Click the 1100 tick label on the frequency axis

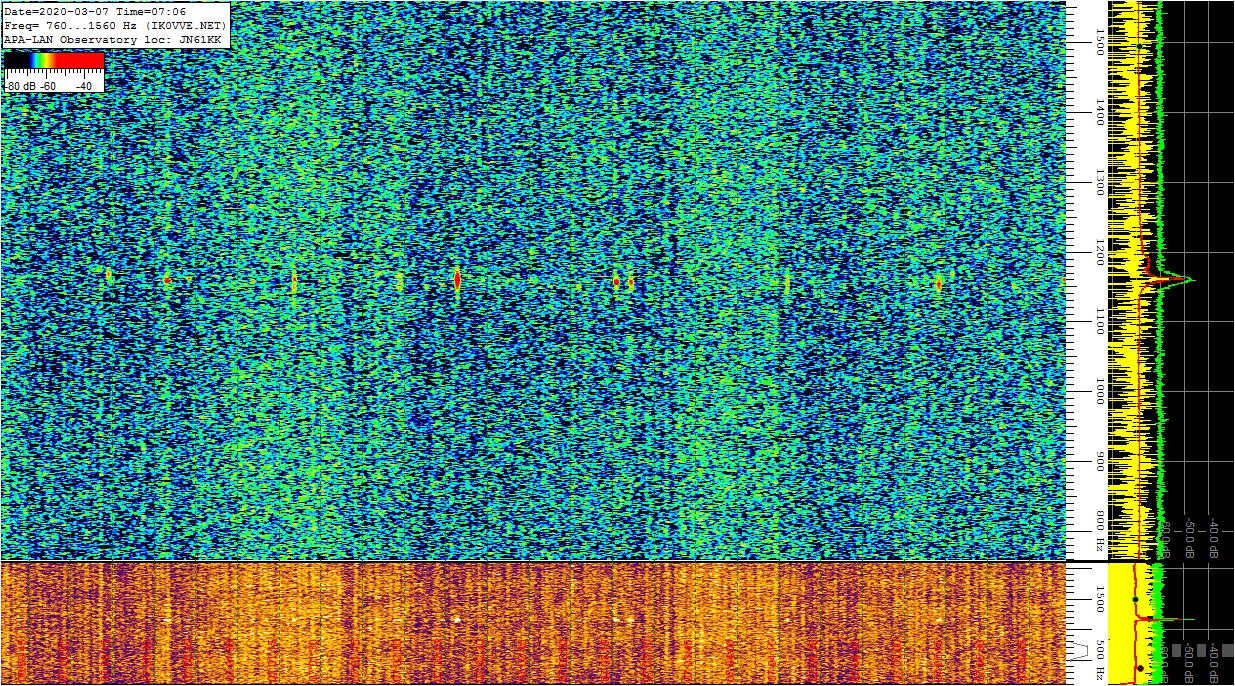pyautogui.click(x=1100, y=322)
